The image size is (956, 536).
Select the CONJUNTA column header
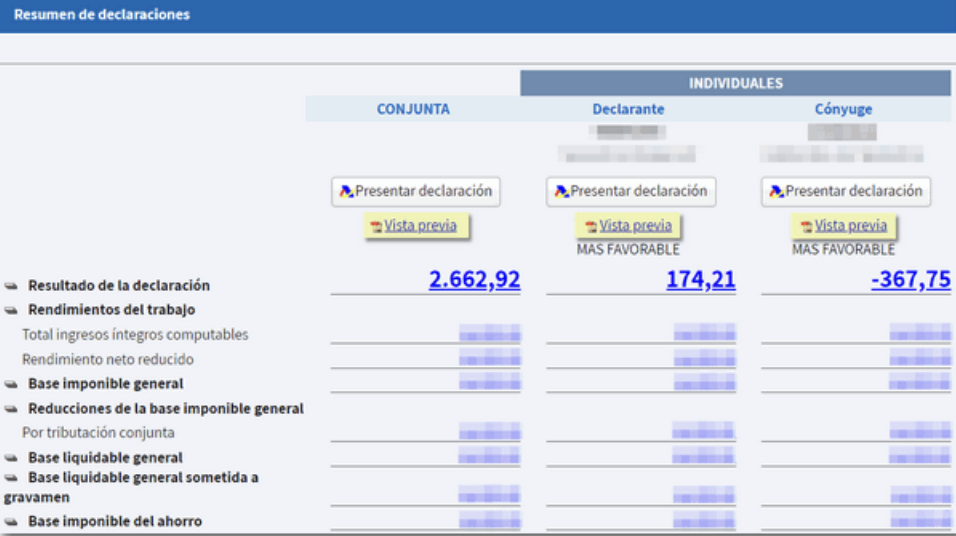(413, 109)
